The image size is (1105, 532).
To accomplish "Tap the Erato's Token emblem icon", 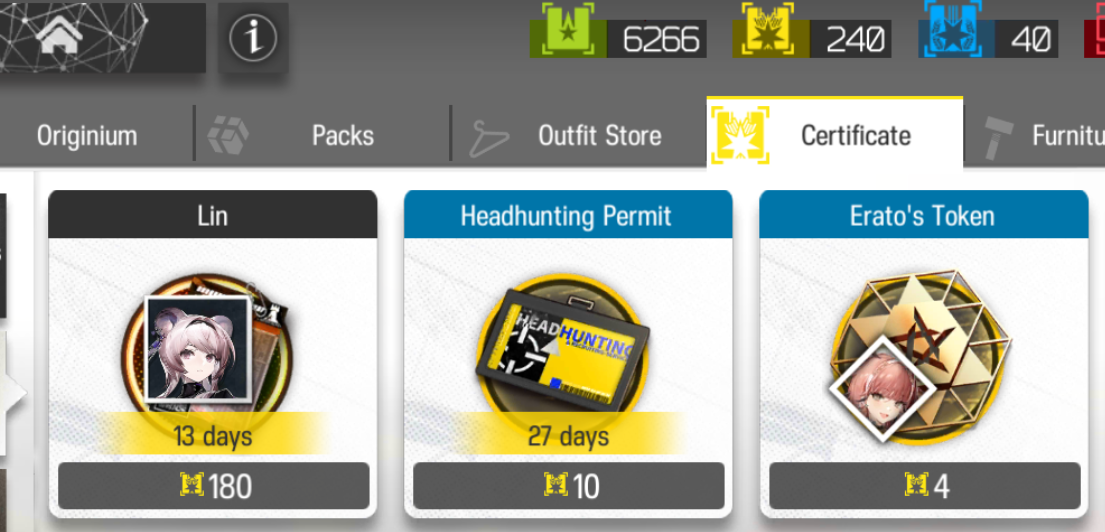I will coord(920,358).
